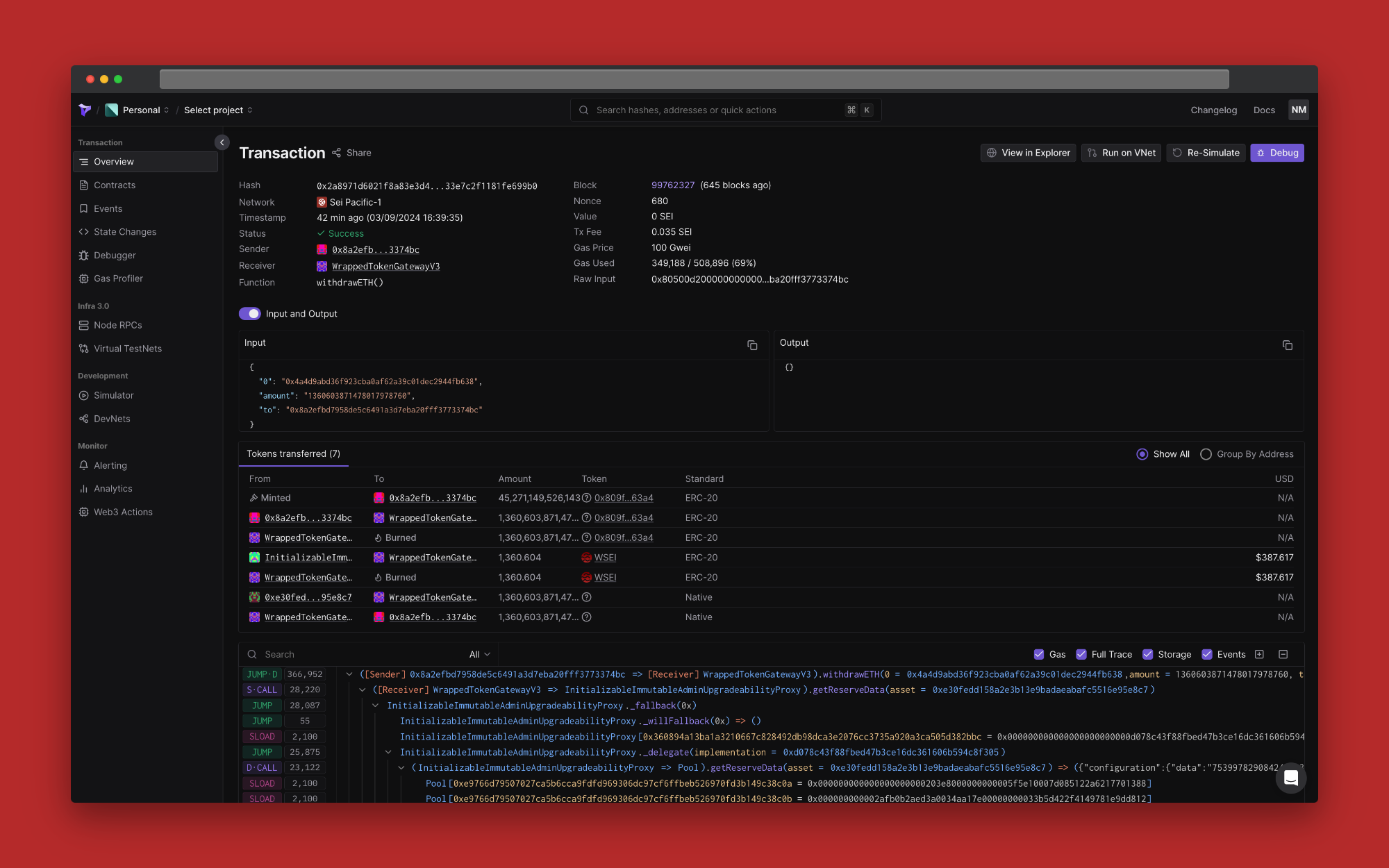Open the chat support bubble

[1290, 778]
